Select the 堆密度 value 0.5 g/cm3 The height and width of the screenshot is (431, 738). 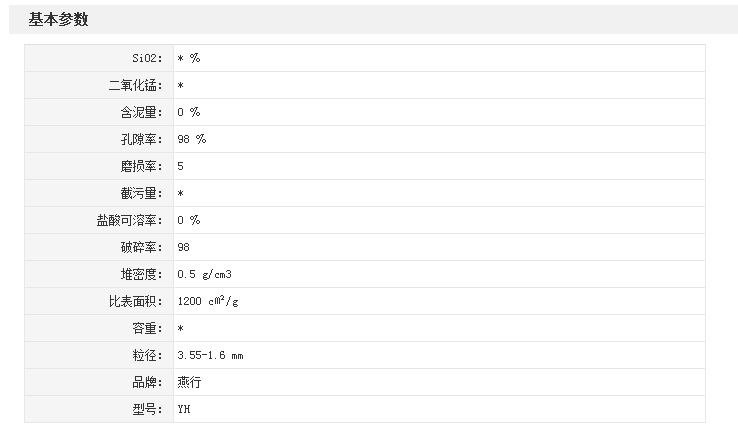coord(205,274)
